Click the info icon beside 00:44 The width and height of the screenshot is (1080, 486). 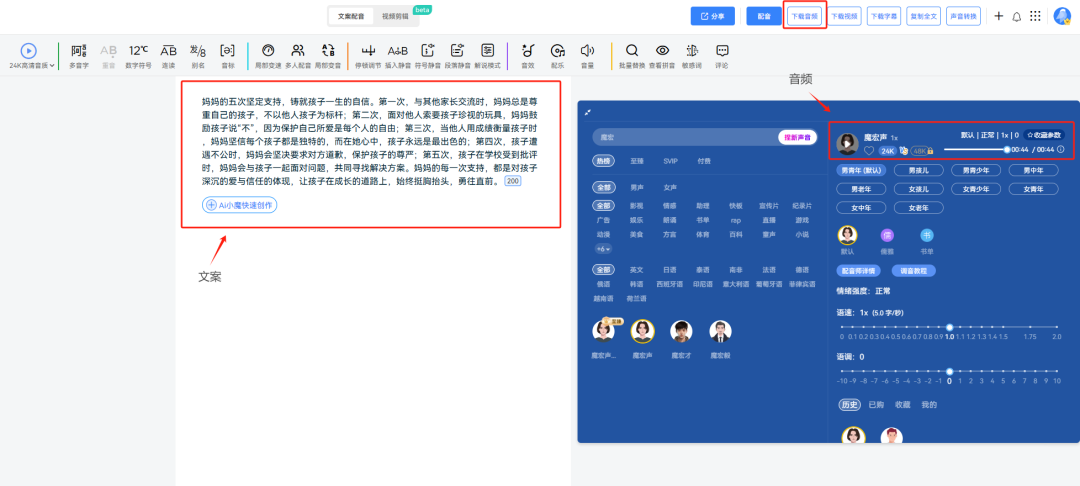click(x=1061, y=149)
